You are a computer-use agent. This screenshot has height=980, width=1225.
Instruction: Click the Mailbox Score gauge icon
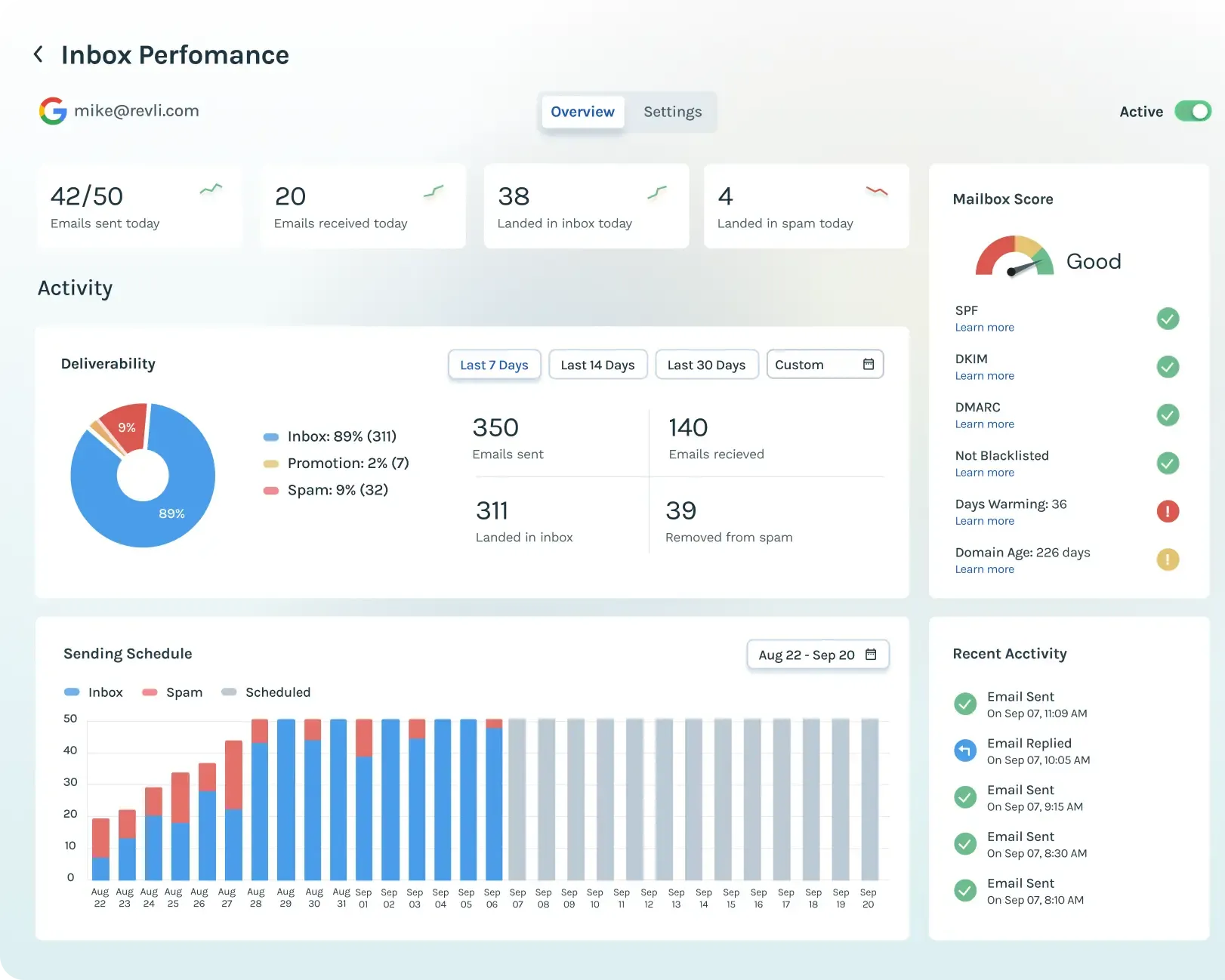(x=1014, y=257)
